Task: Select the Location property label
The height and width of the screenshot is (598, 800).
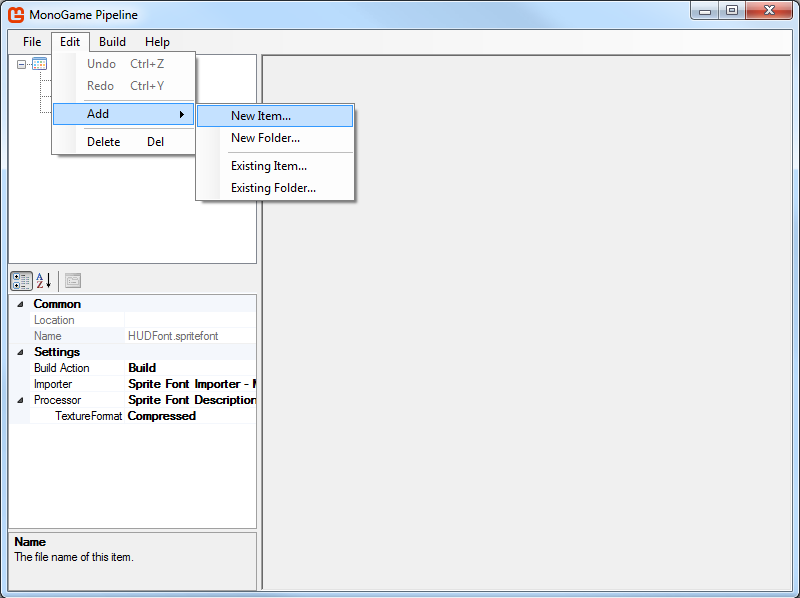Action: coord(54,320)
